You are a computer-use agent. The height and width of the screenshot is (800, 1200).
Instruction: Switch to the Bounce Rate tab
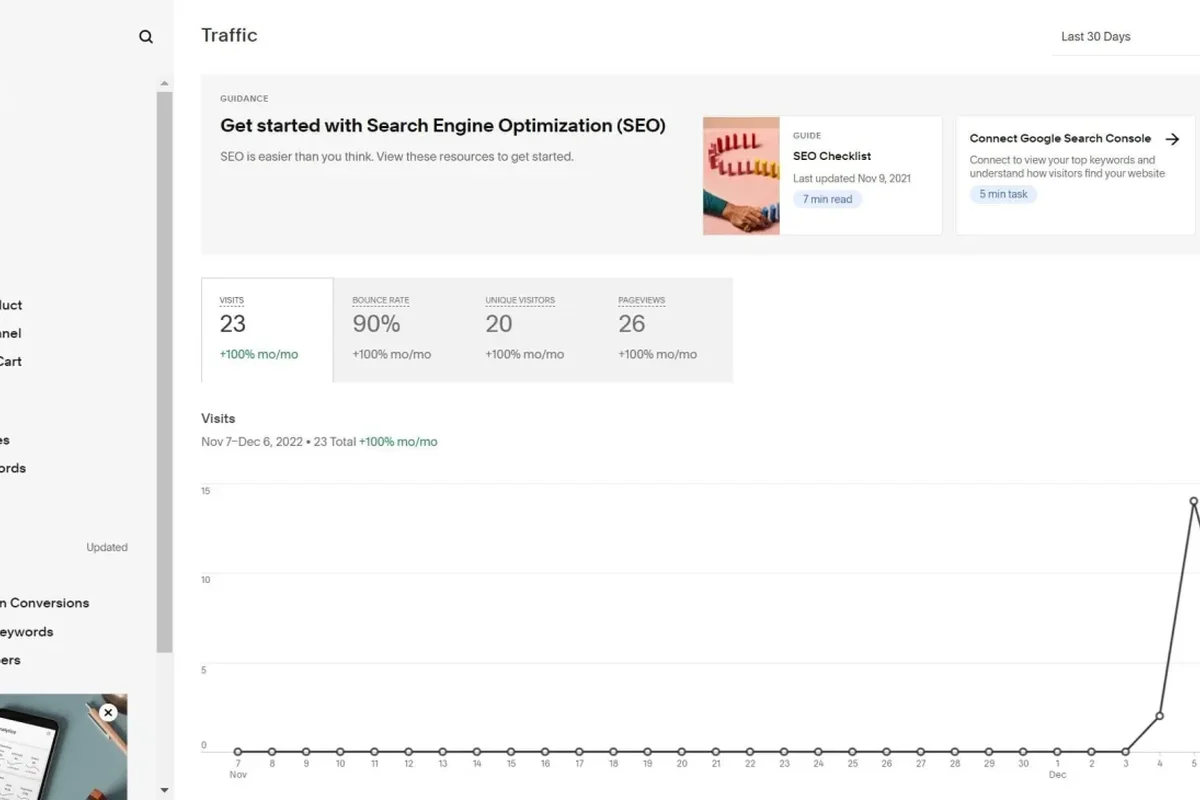point(400,330)
